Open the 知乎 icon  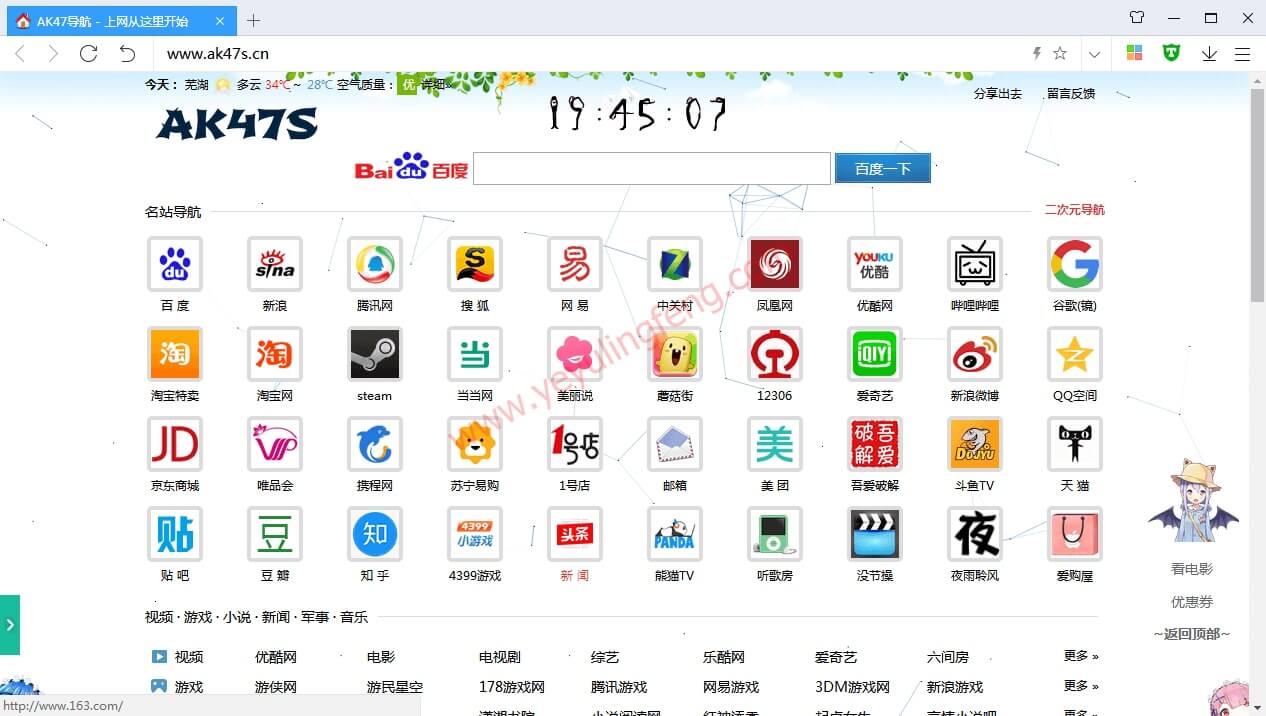pyautogui.click(x=375, y=534)
